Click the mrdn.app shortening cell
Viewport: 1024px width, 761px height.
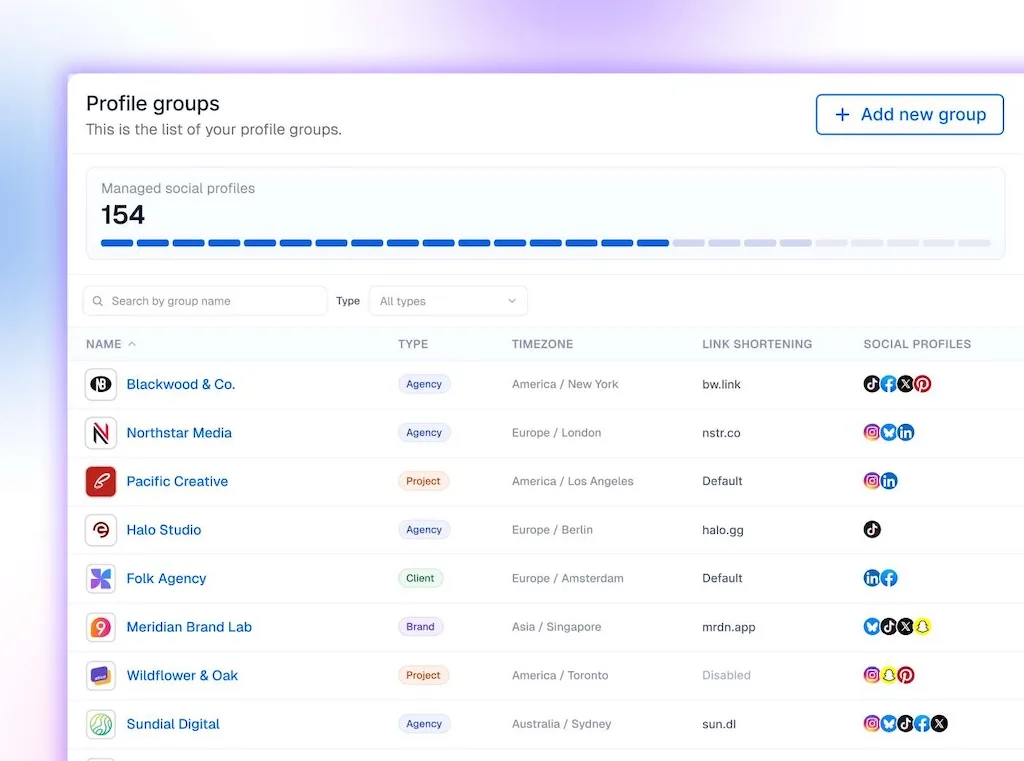(x=729, y=627)
